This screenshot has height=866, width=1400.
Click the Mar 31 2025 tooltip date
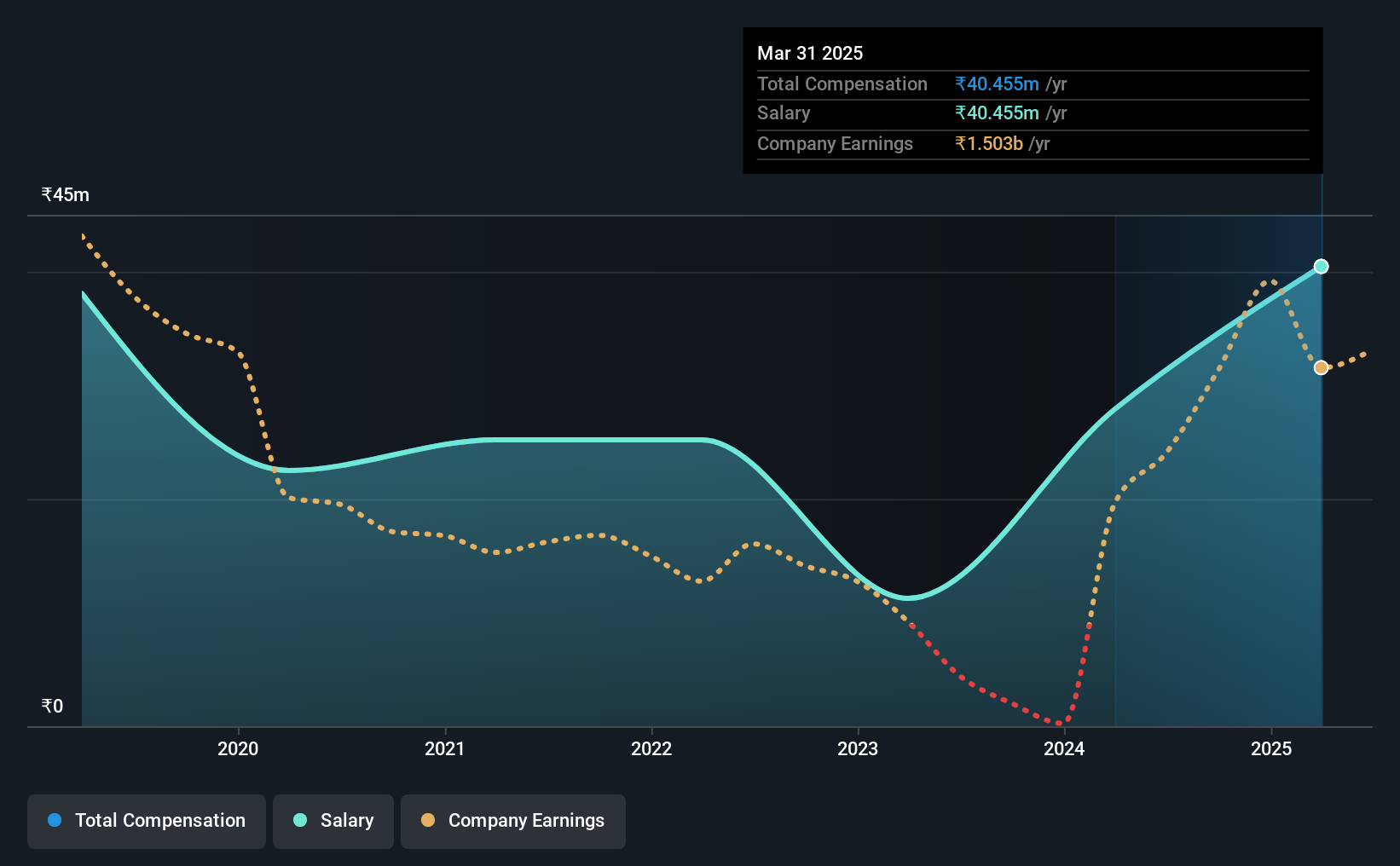(x=810, y=53)
